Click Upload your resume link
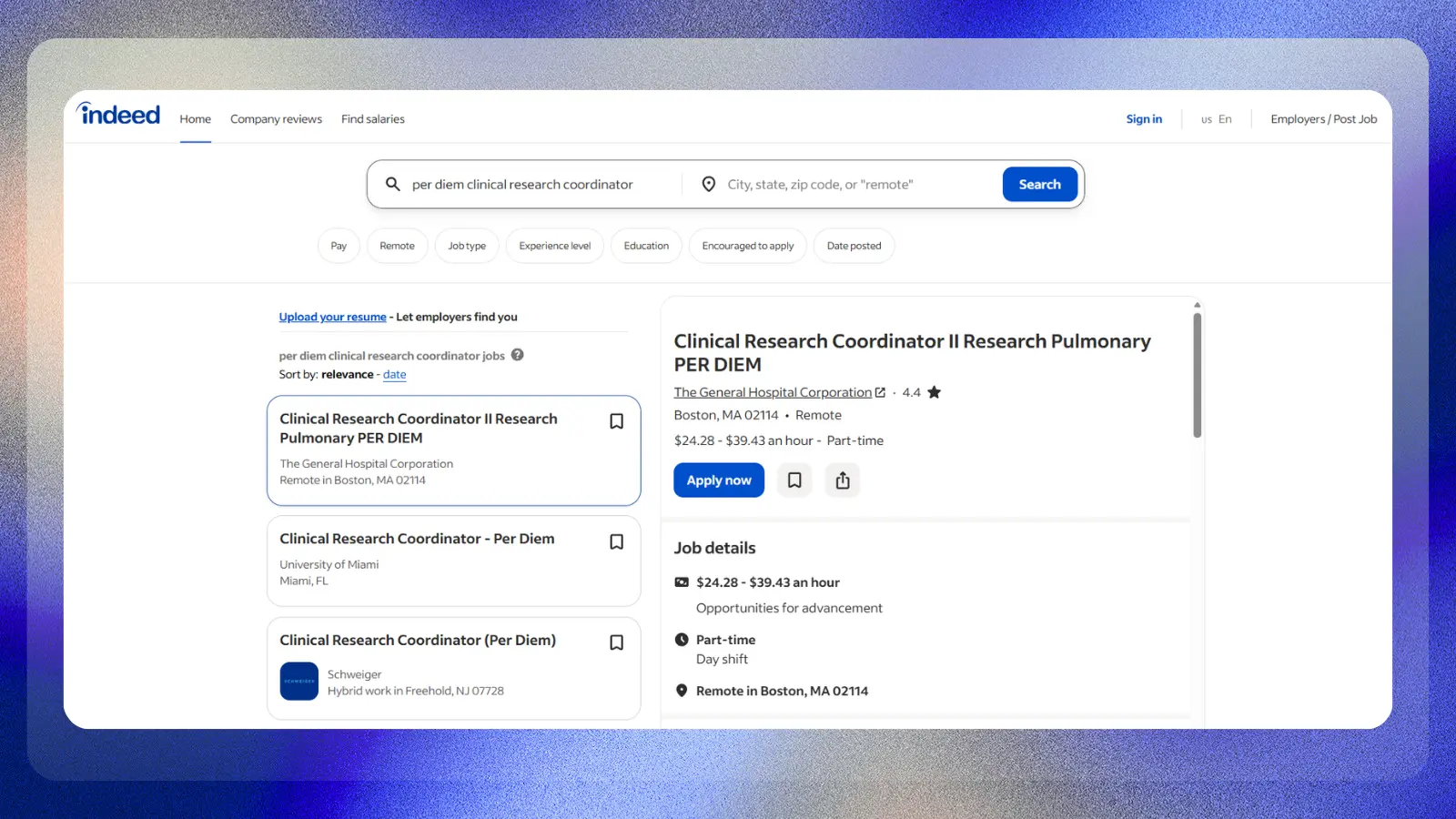The image size is (1456, 819). click(x=332, y=317)
